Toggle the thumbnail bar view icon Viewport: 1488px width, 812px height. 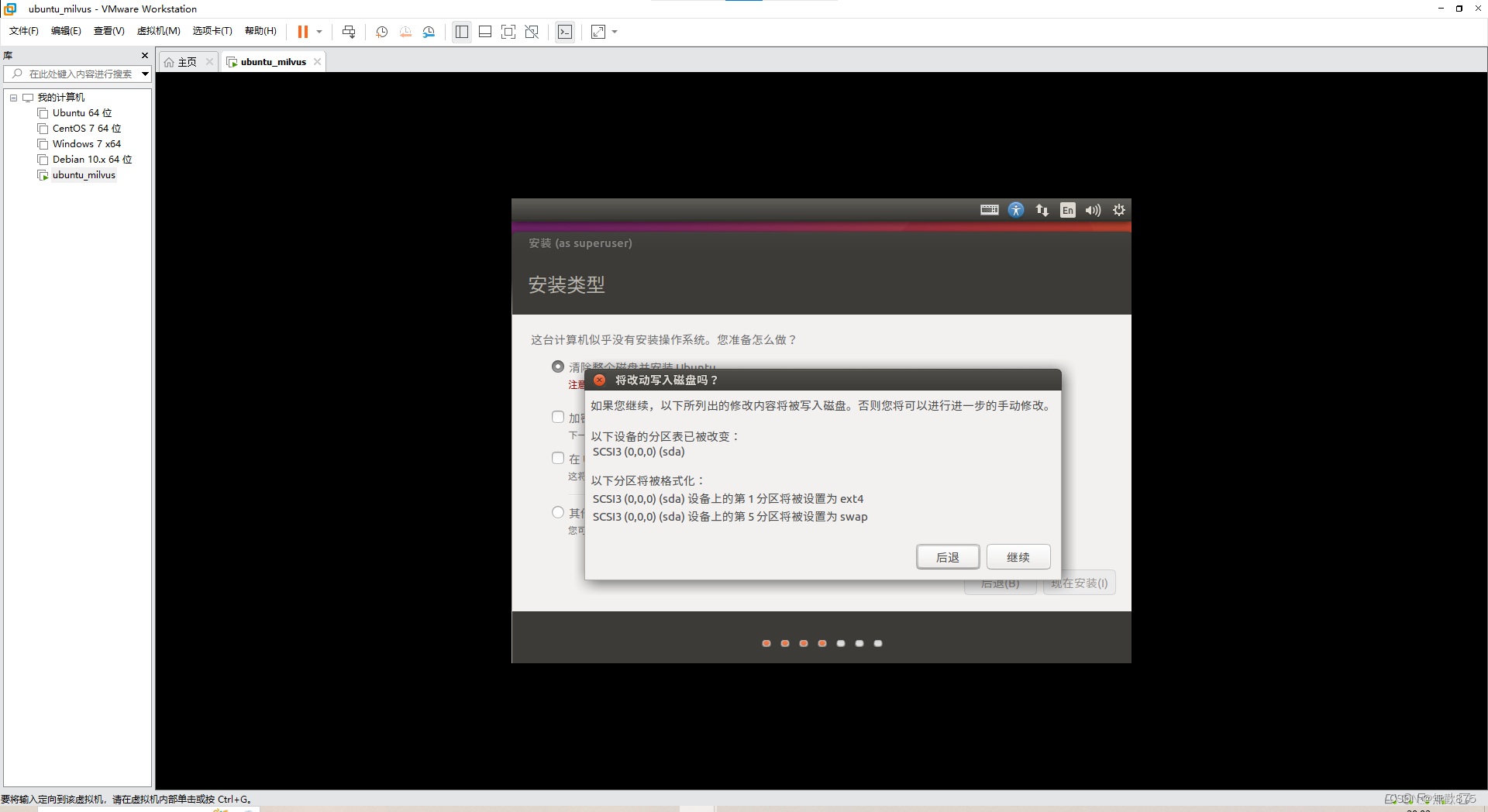pos(485,32)
